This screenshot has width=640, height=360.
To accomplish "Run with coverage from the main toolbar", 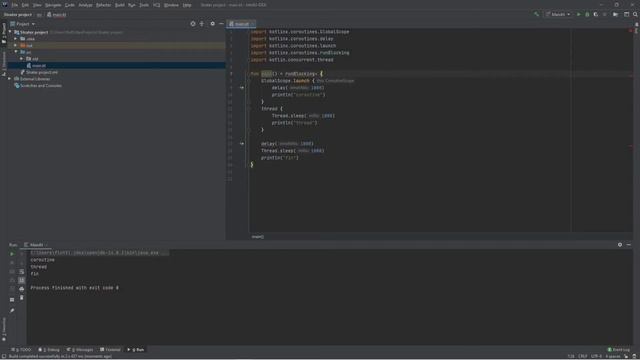I will pos(596,14).
